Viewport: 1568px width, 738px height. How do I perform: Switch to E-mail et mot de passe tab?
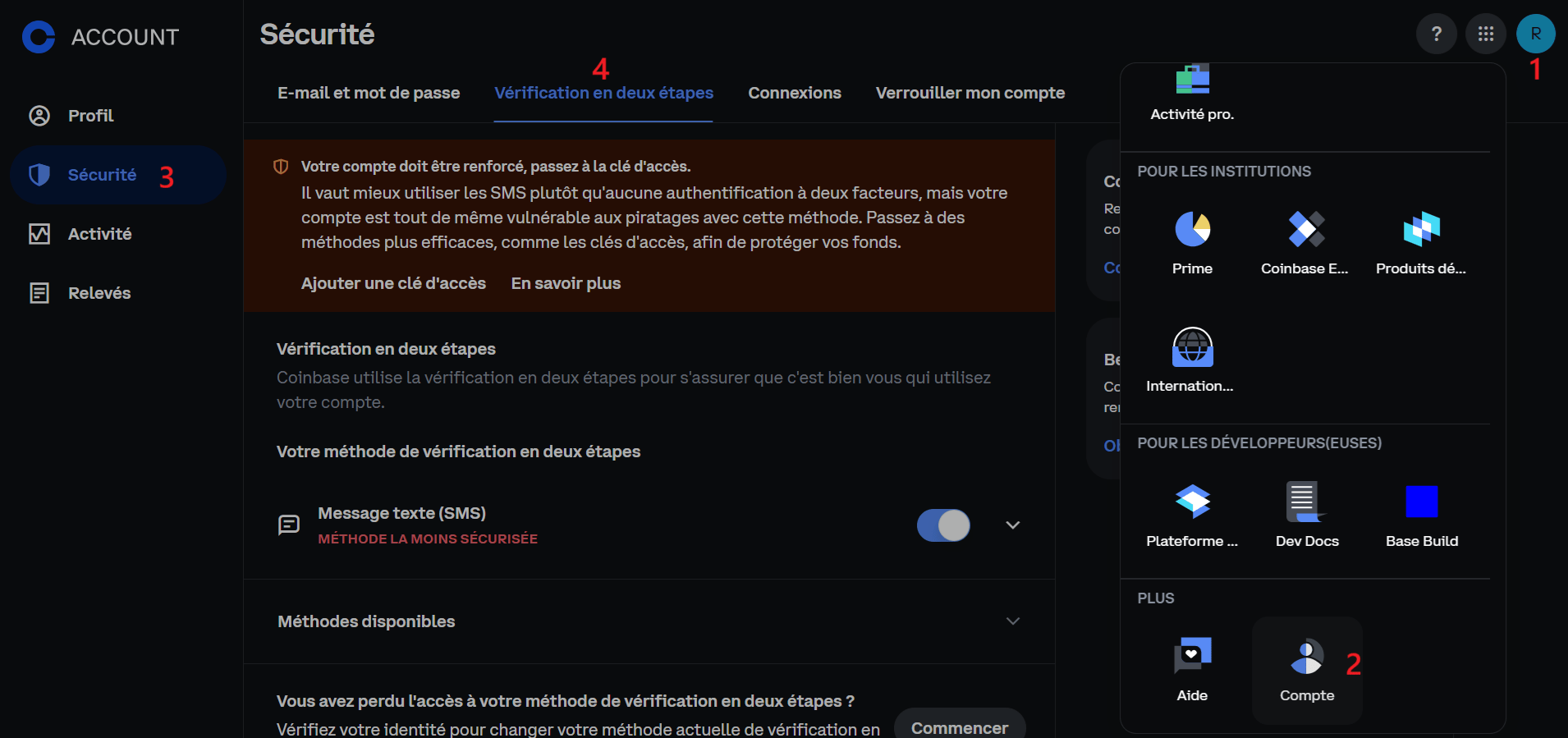tap(369, 93)
